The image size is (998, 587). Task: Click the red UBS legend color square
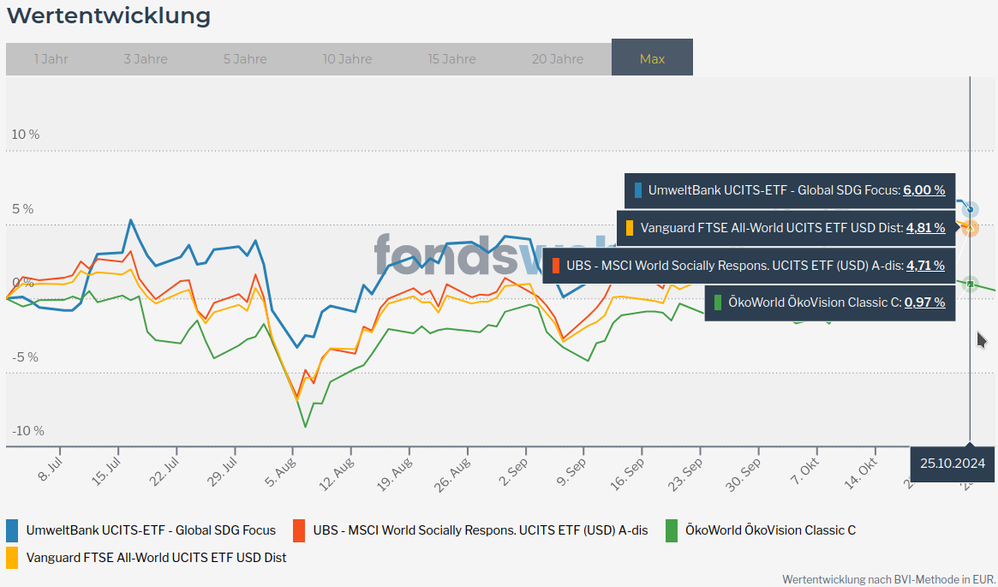299,530
